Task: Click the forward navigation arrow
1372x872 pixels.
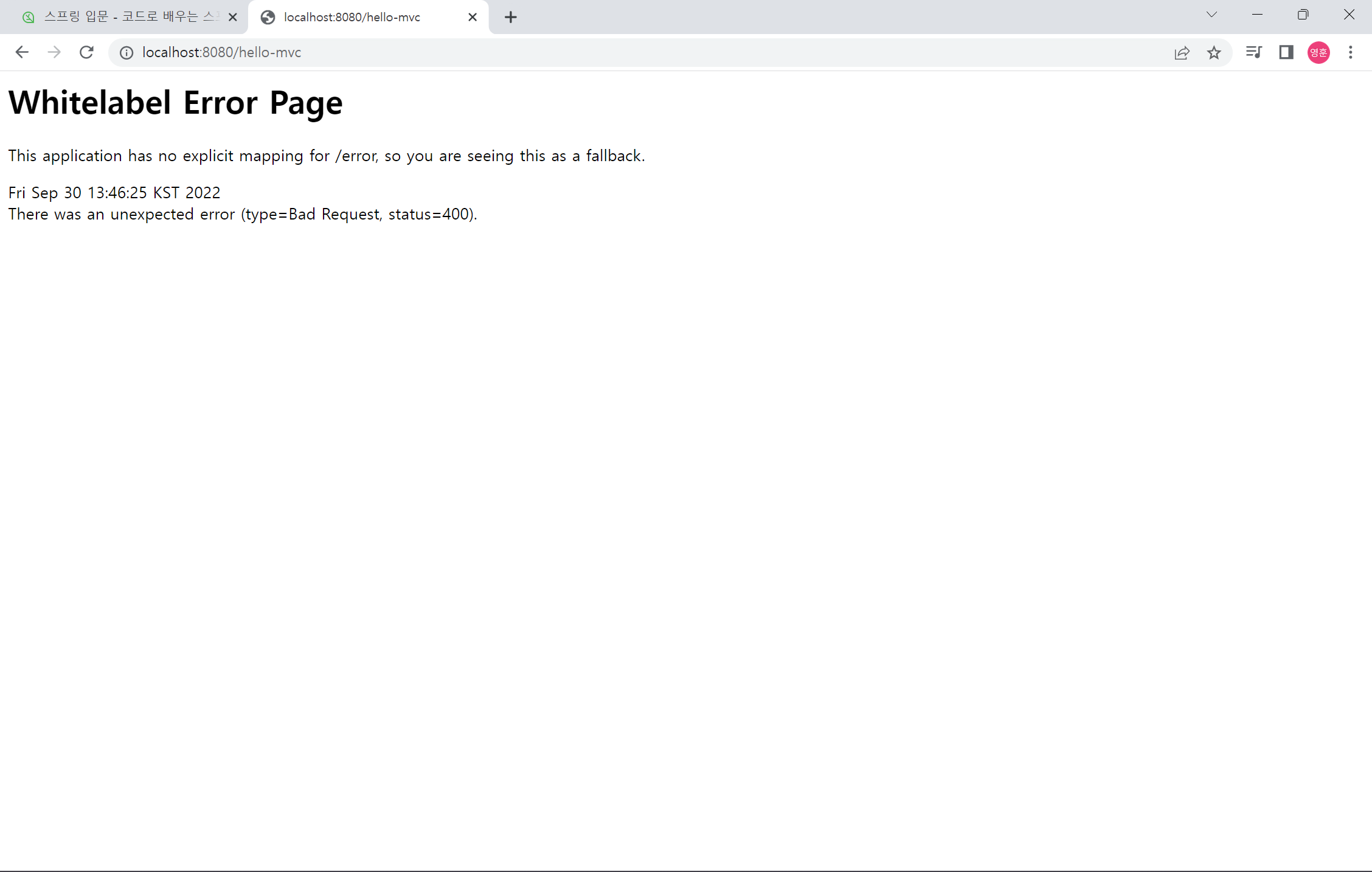Action: (54, 52)
